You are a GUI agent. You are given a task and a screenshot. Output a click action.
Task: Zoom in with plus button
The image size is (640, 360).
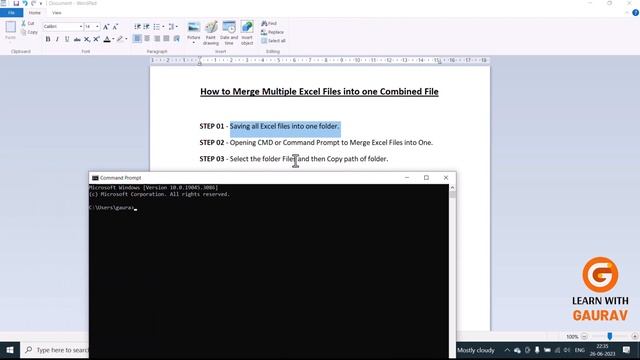[634, 336]
